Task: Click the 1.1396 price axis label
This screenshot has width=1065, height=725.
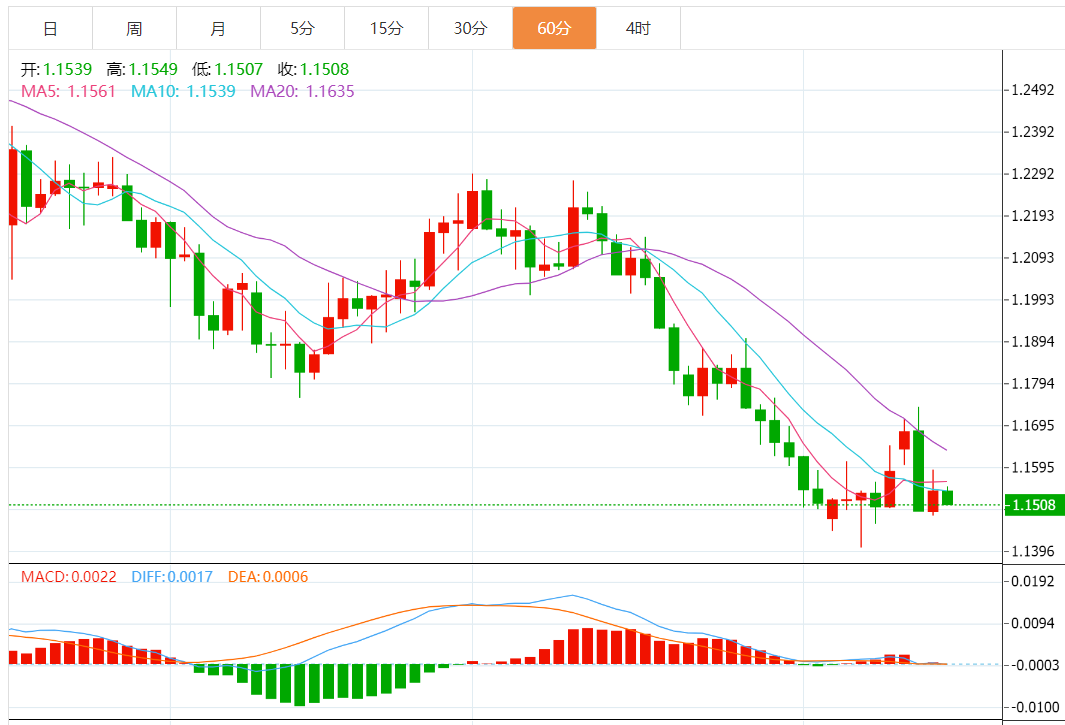Action: pos(1032,551)
